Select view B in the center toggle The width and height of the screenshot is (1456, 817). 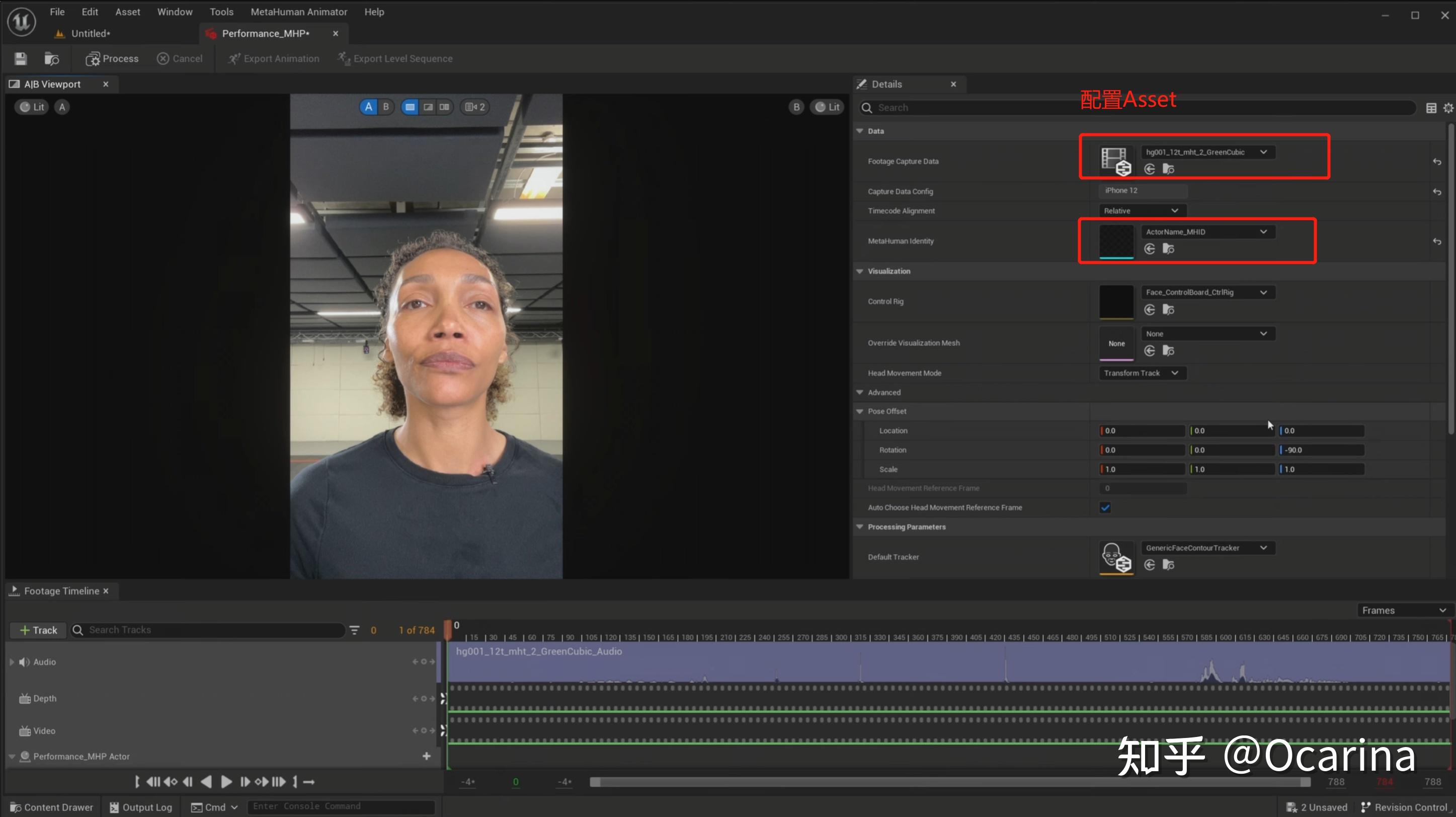[x=386, y=107]
